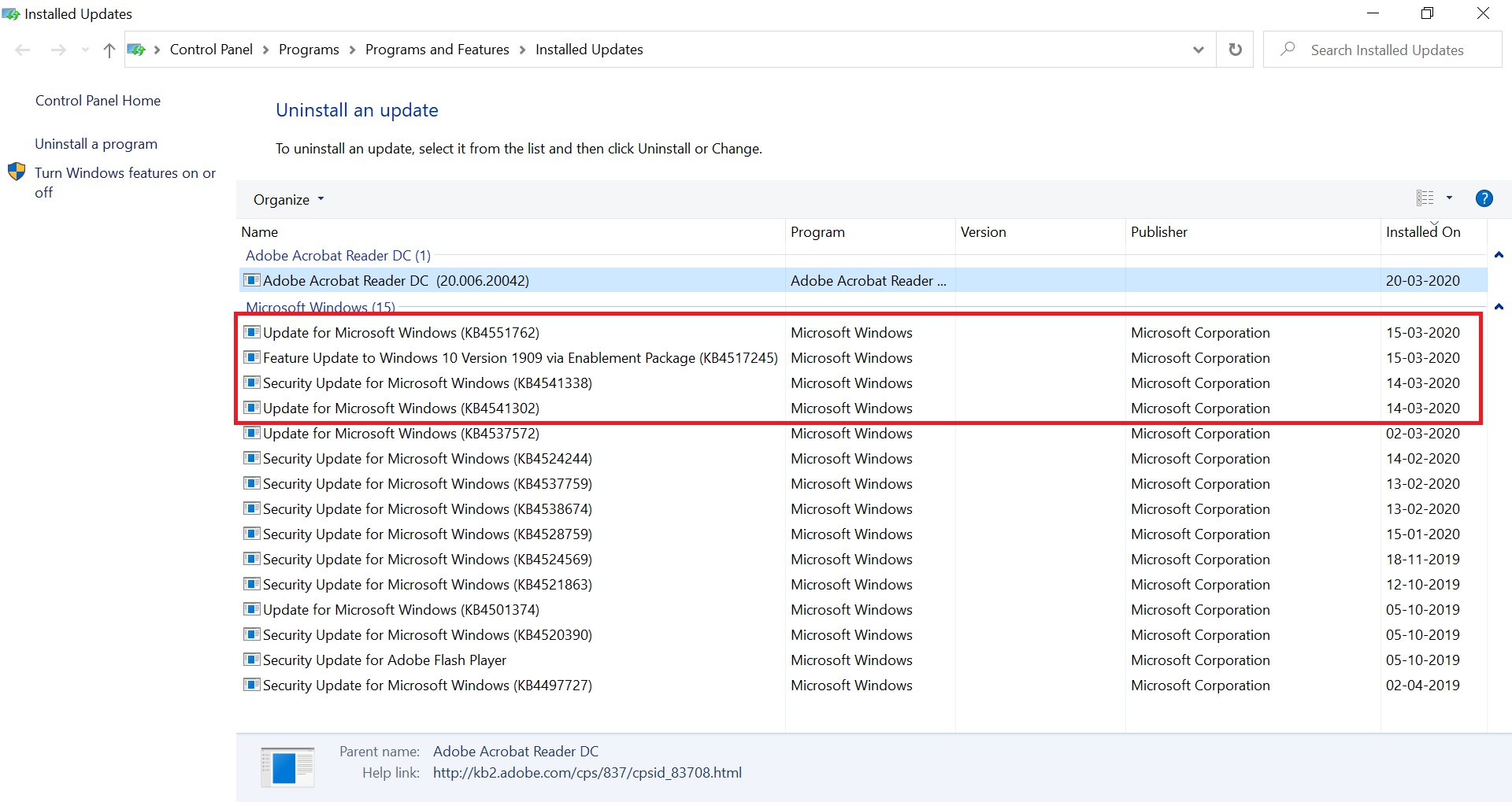Click the Control Panel icon in address bar
This screenshot has height=802, width=1512.
point(137,50)
